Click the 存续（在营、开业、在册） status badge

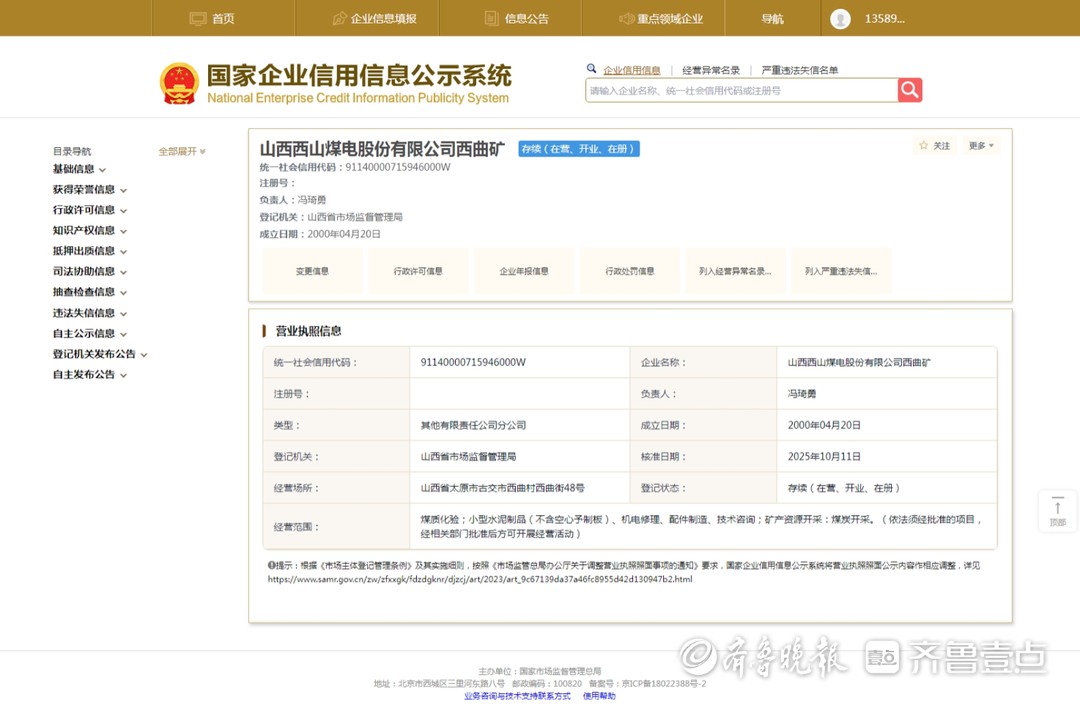pyautogui.click(x=579, y=149)
